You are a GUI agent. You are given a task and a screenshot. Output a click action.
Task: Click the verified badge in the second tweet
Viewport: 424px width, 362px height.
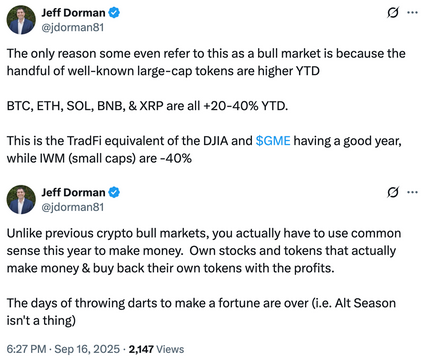click(x=115, y=192)
